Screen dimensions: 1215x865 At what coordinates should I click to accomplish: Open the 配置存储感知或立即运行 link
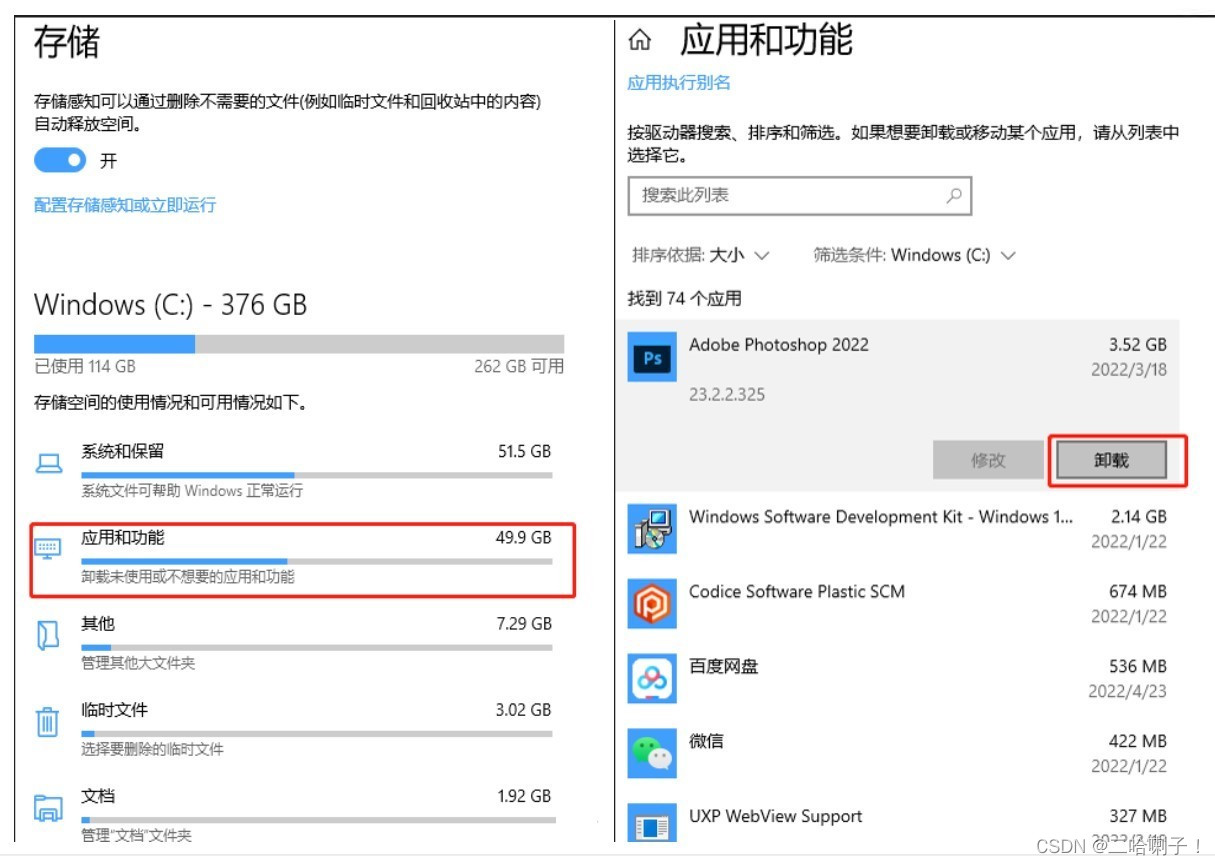(x=125, y=205)
